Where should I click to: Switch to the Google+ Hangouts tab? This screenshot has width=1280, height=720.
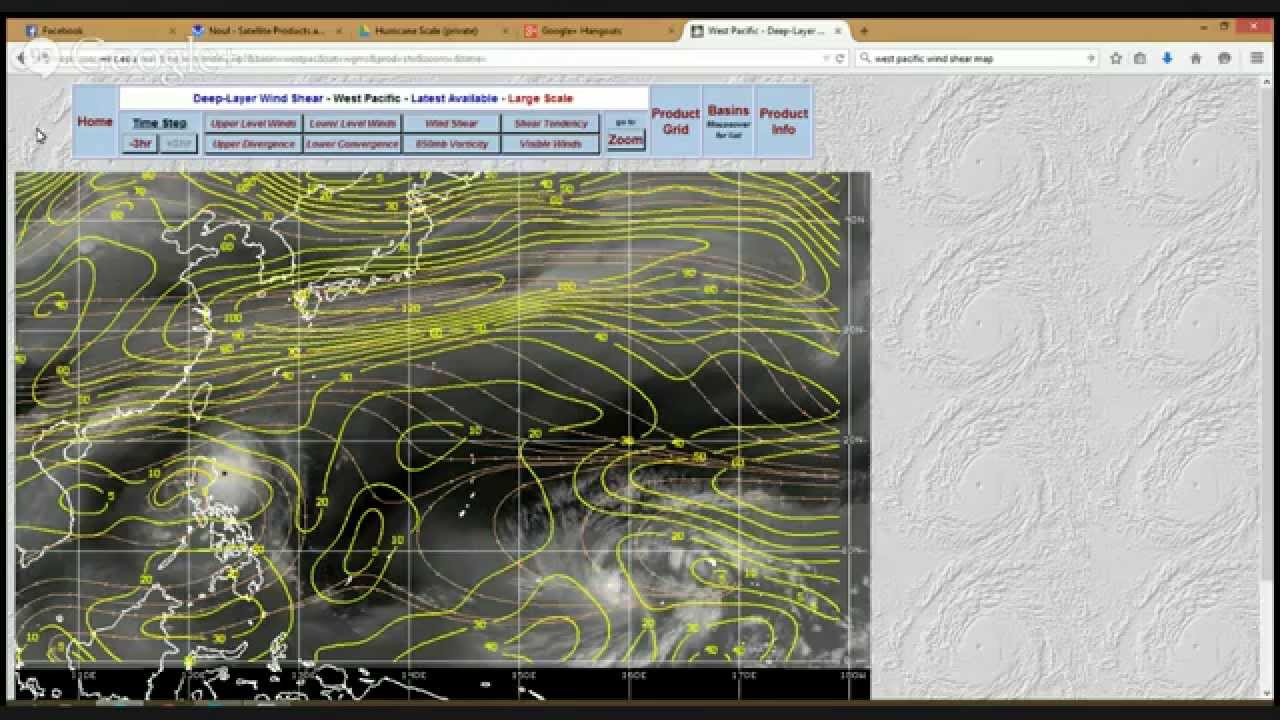(601, 31)
